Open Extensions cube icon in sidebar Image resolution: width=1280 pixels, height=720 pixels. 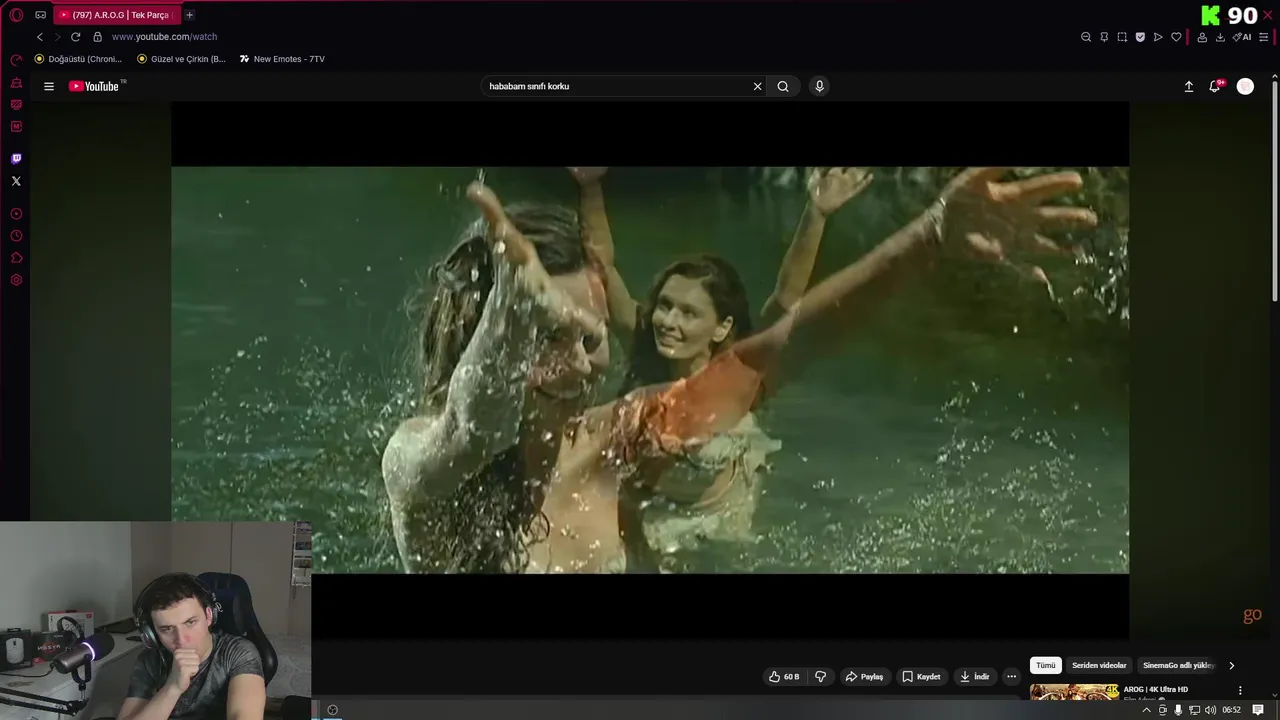coord(16,258)
